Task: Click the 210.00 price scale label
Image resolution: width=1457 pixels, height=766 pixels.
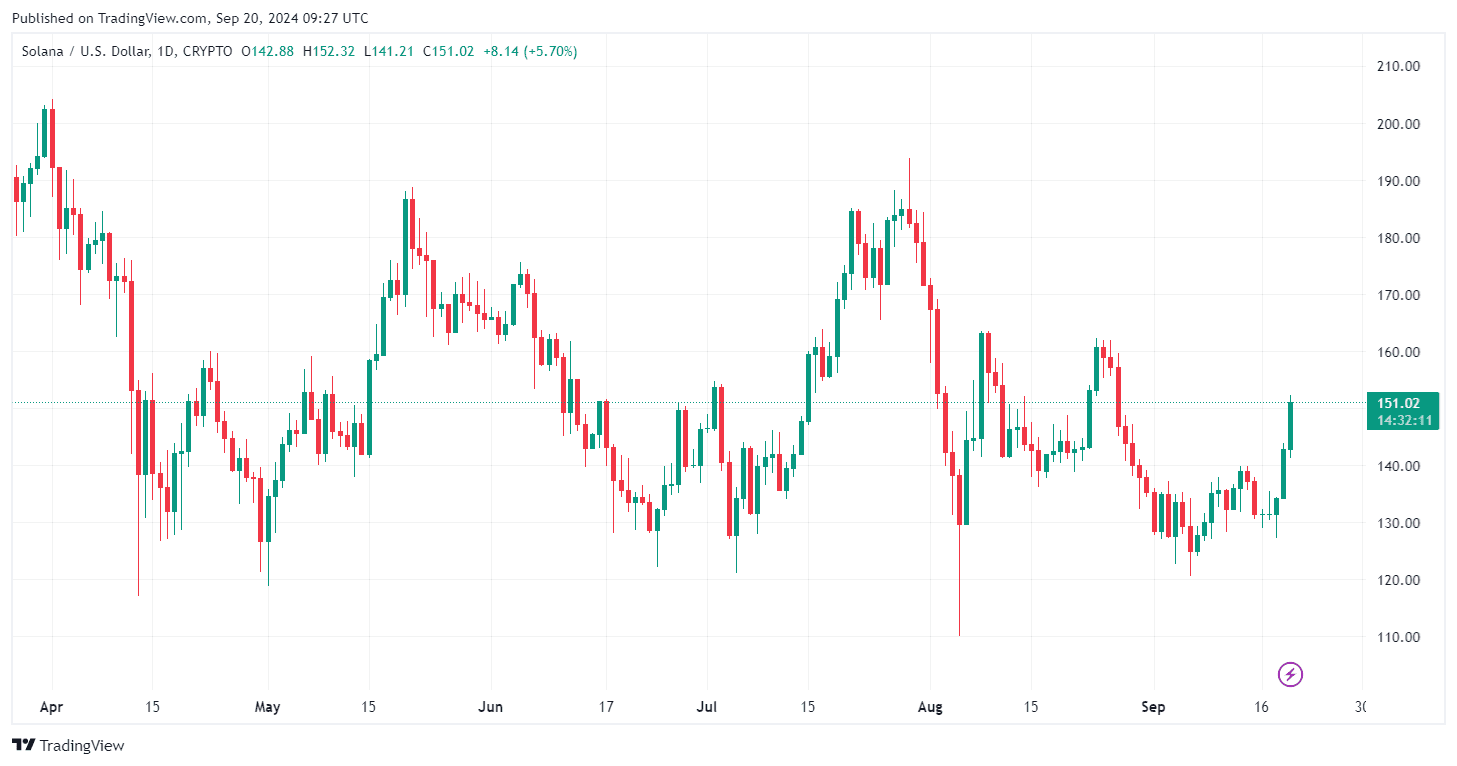Action: pos(1398,67)
